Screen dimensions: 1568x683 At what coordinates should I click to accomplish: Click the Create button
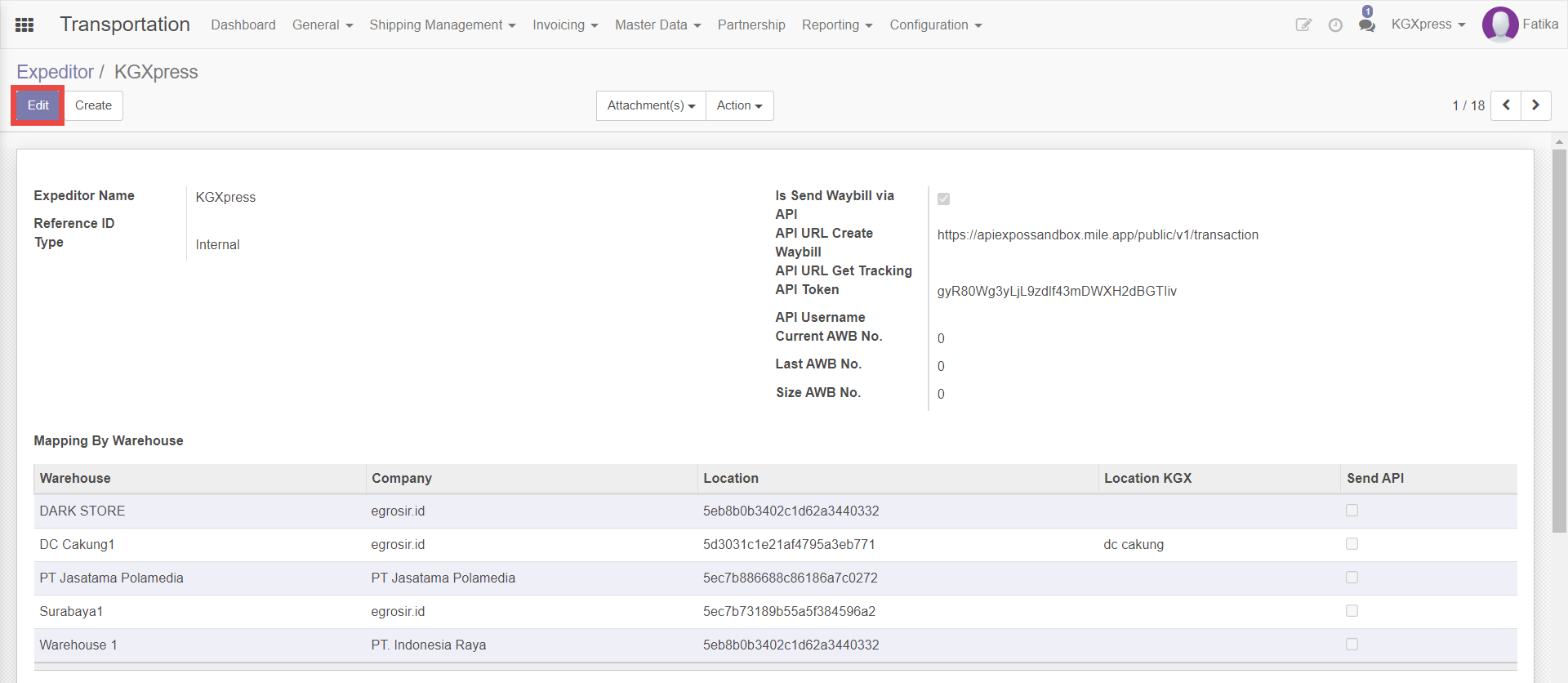[93, 105]
